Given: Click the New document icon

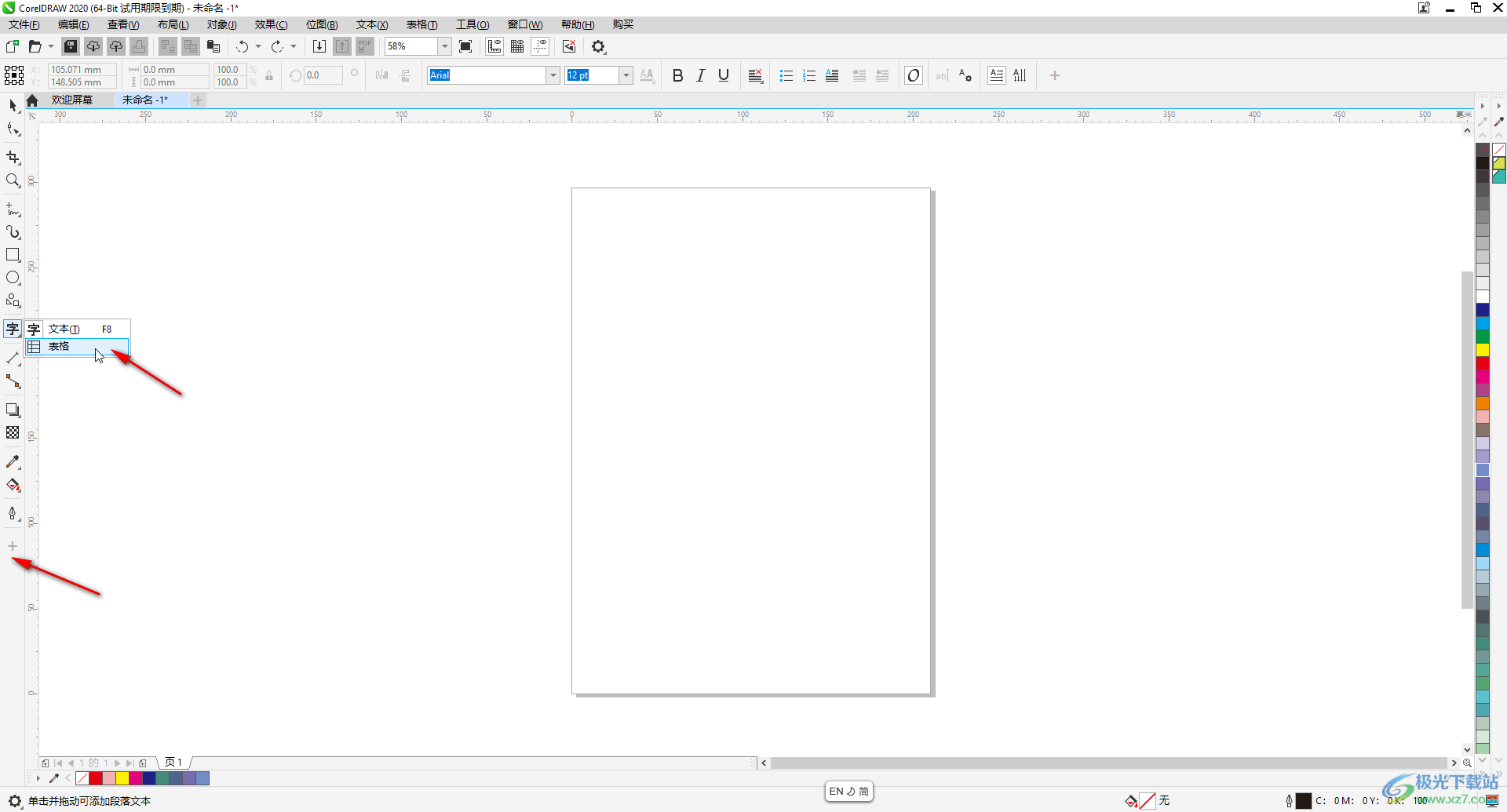Looking at the screenshot, I should [13, 46].
